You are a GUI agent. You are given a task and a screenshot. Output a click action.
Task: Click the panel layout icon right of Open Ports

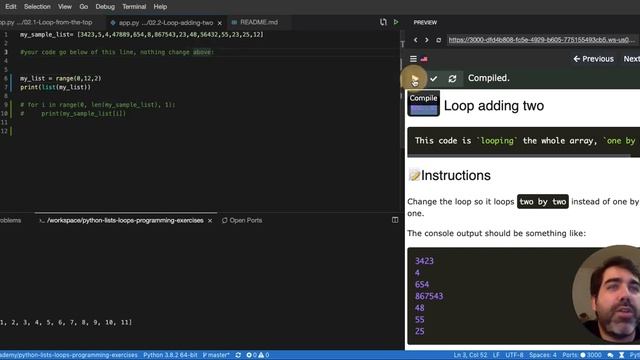click(395, 220)
